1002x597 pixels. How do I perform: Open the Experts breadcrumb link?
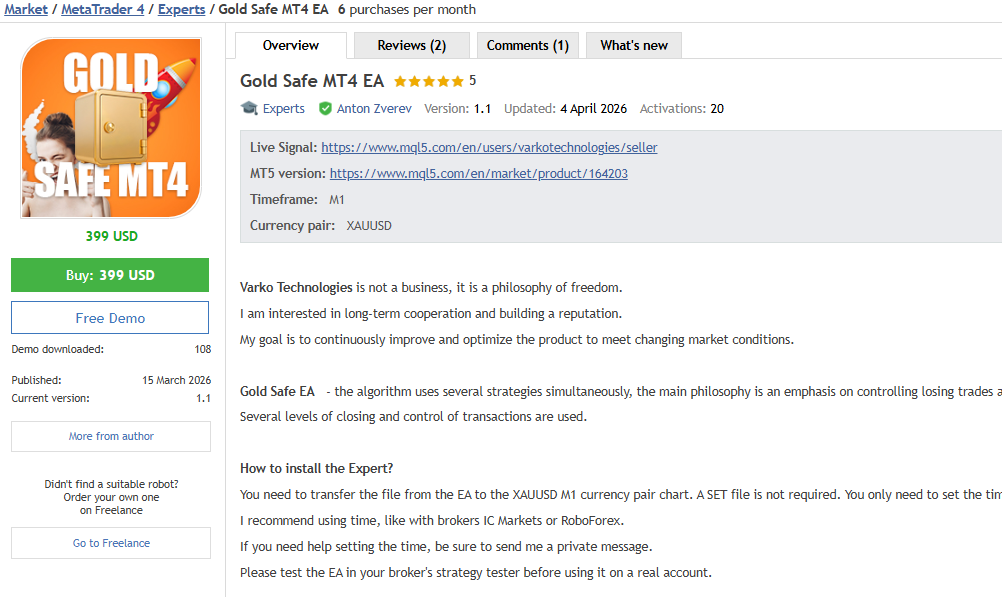click(181, 10)
